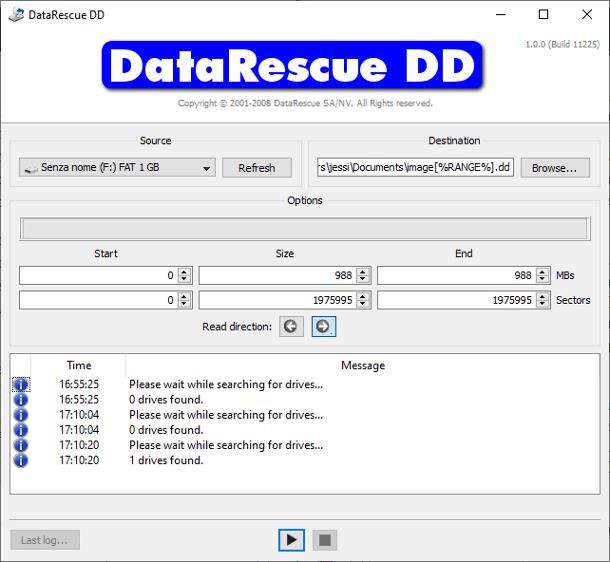Image resolution: width=610 pixels, height=562 pixels.
Task: Increase Start MBs with up arrow
Action: pyautogui.click(x=184, y=271)
